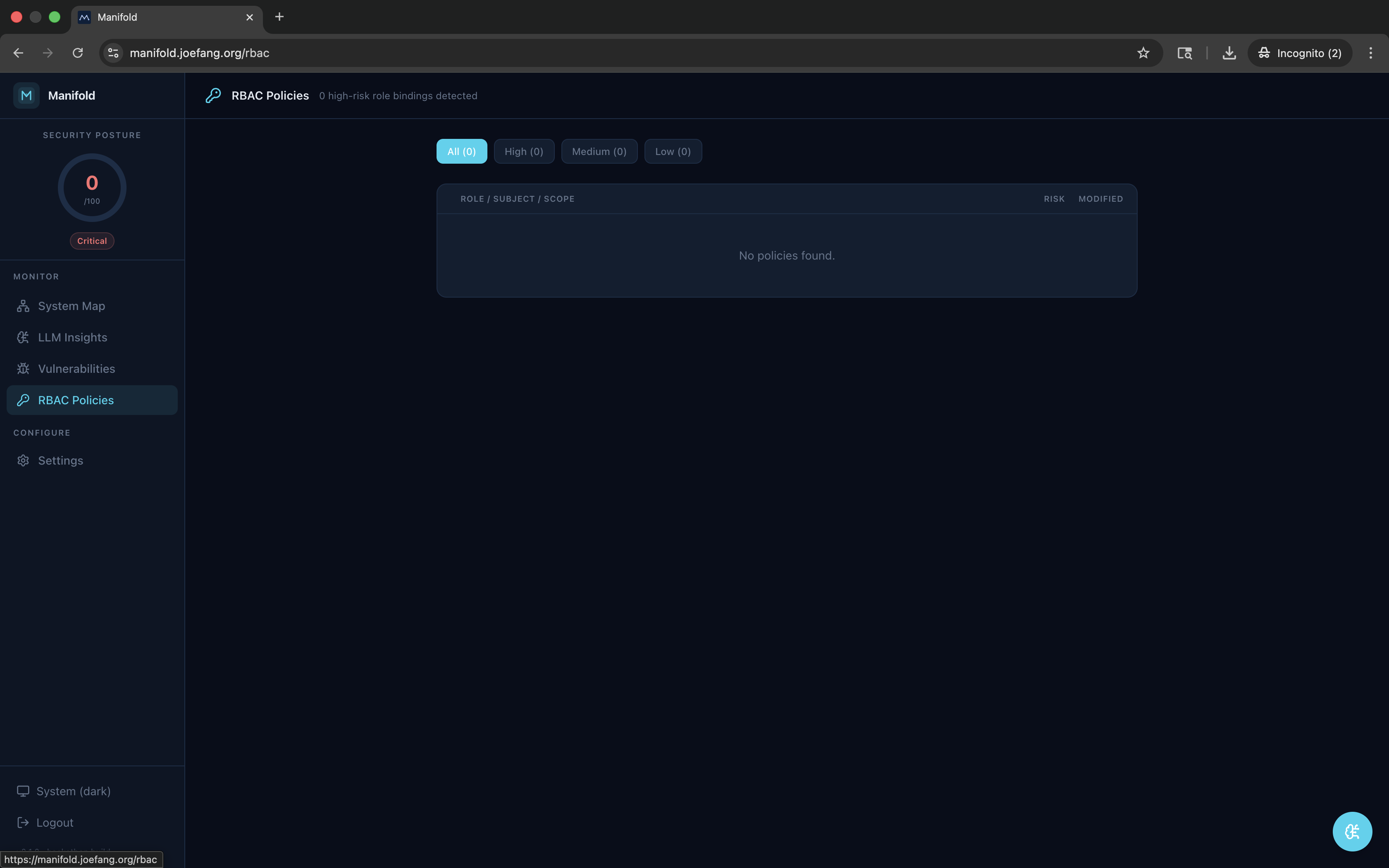View site information in address bar
Screen dimensions: 1389x868
coord(113,53)
